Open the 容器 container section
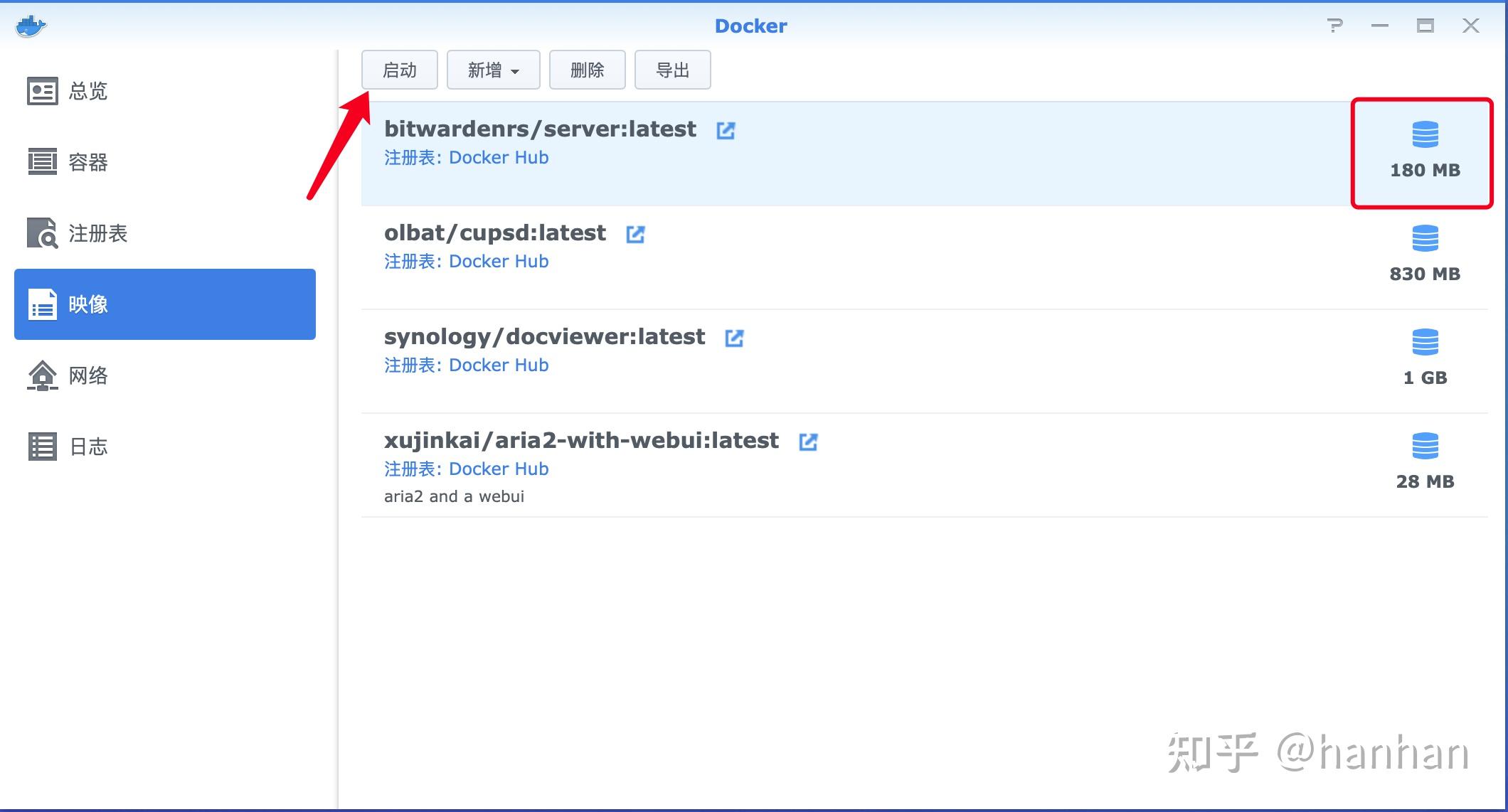1508x812 pixels. click(165, 162)
